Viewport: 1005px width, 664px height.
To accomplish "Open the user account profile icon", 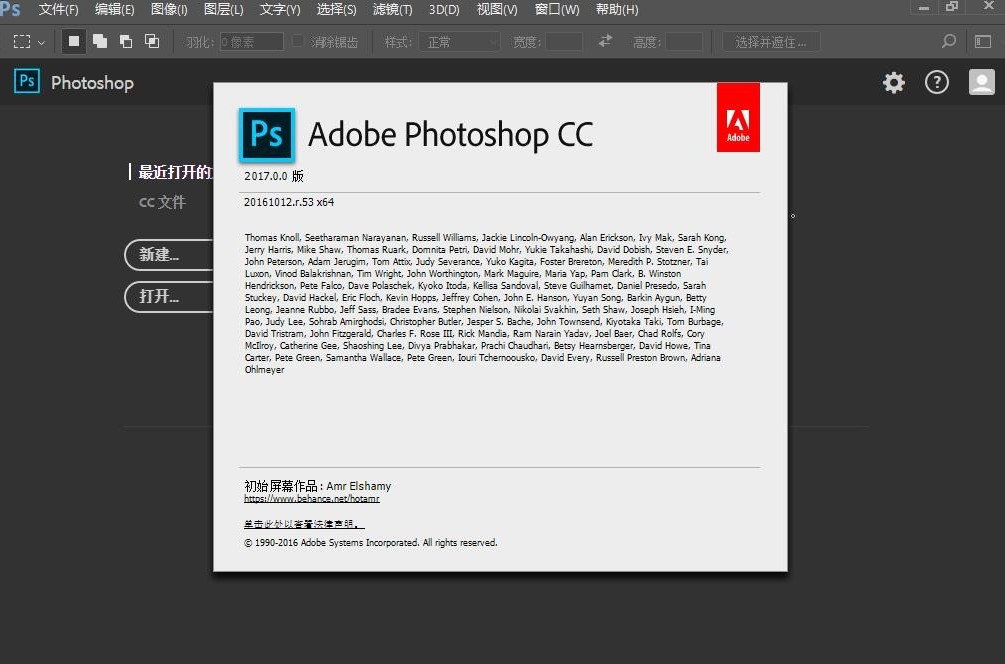I will (981, 82).
